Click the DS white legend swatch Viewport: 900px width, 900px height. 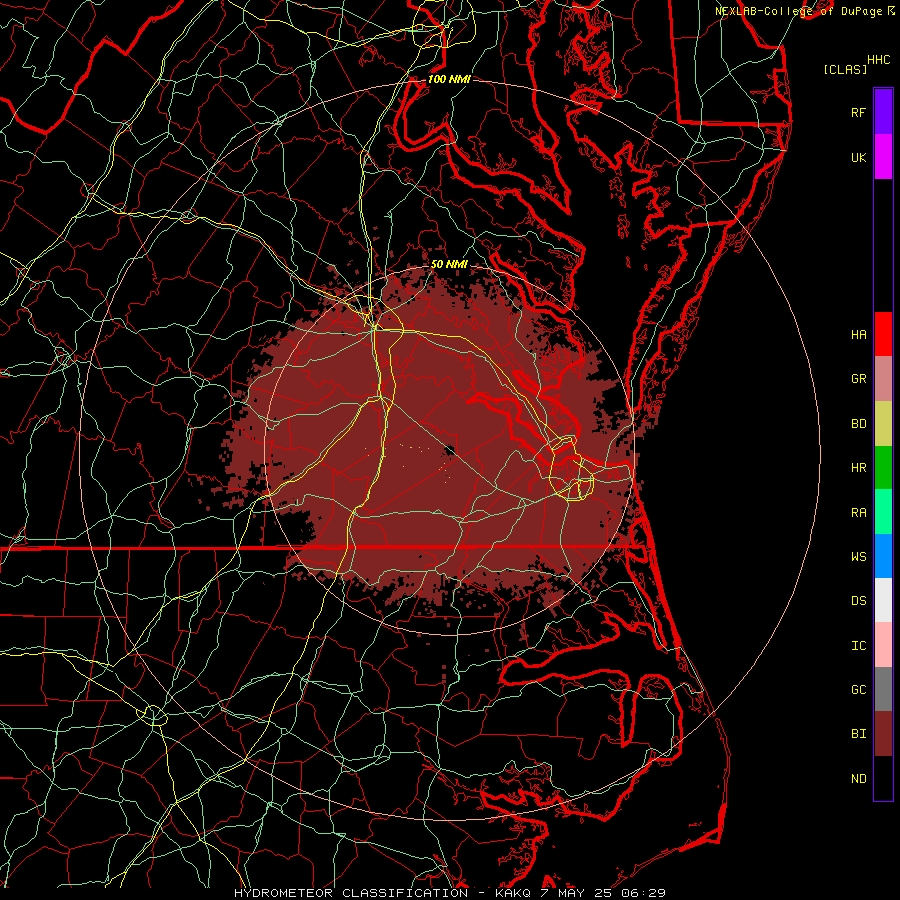click(883, 600)
